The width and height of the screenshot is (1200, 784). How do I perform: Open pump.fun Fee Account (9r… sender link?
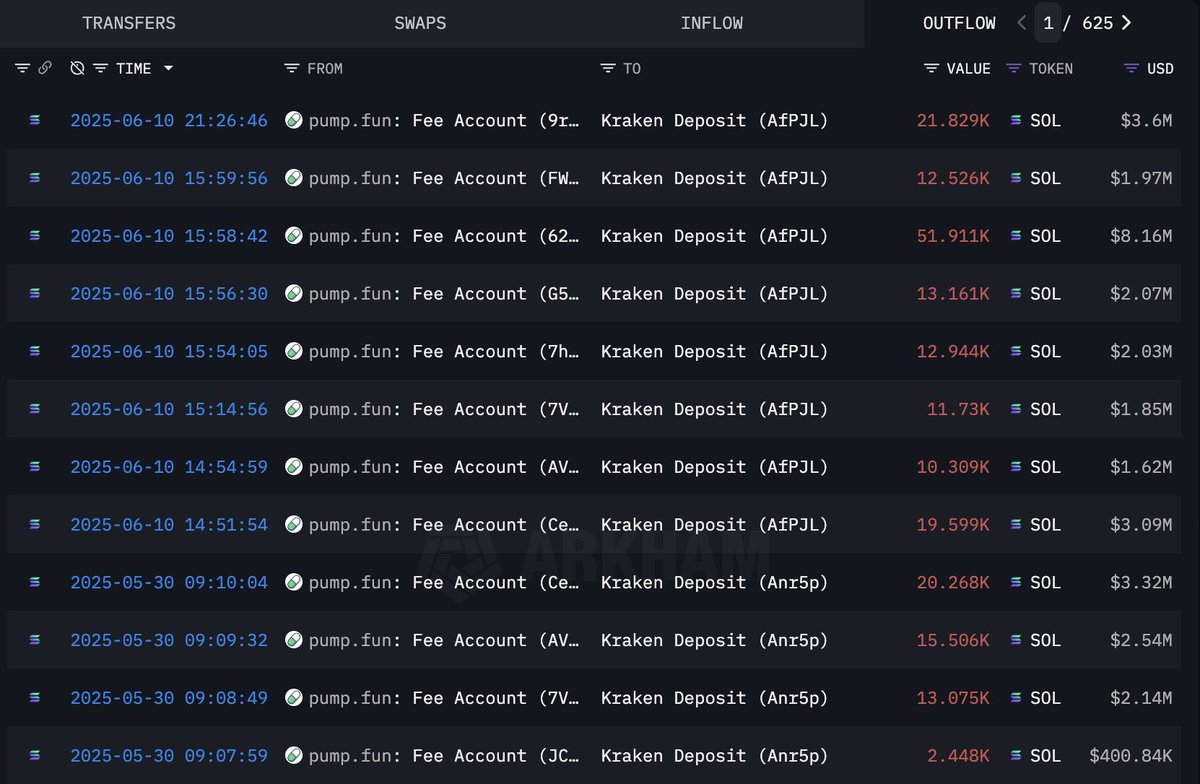pyautogui.click(x=444, y=120)
